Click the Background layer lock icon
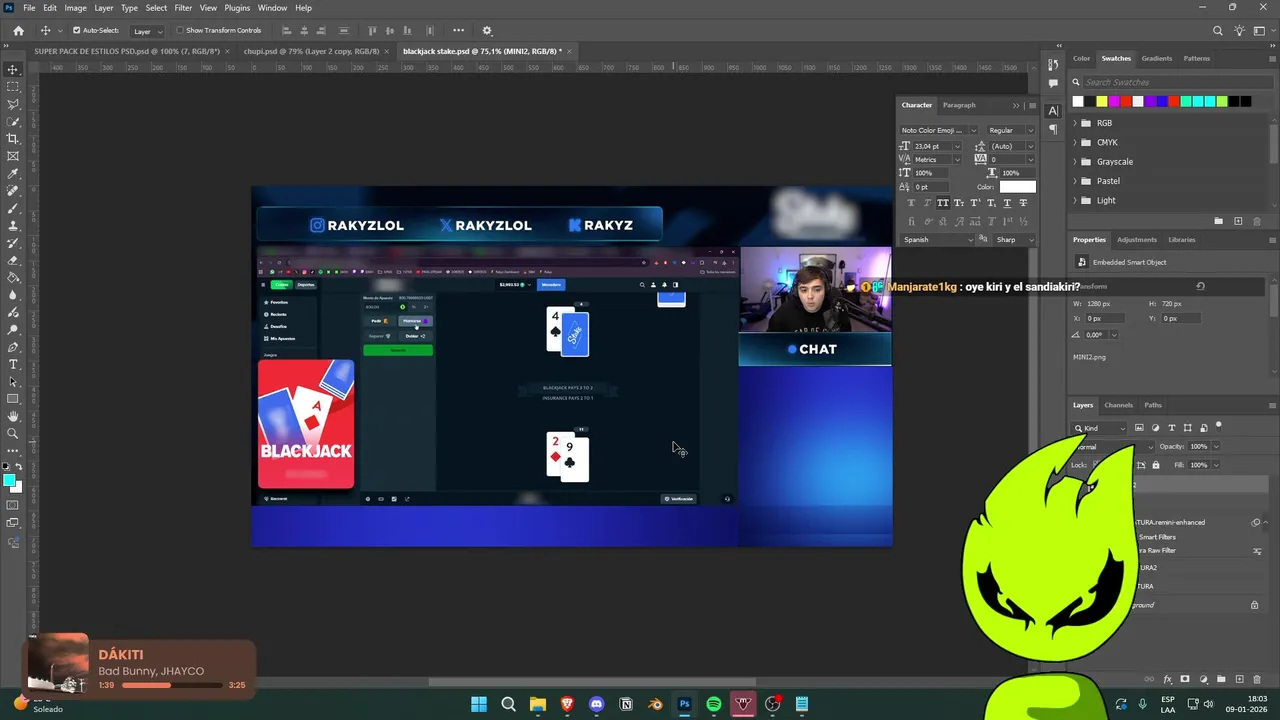 tap(1255, 605)
